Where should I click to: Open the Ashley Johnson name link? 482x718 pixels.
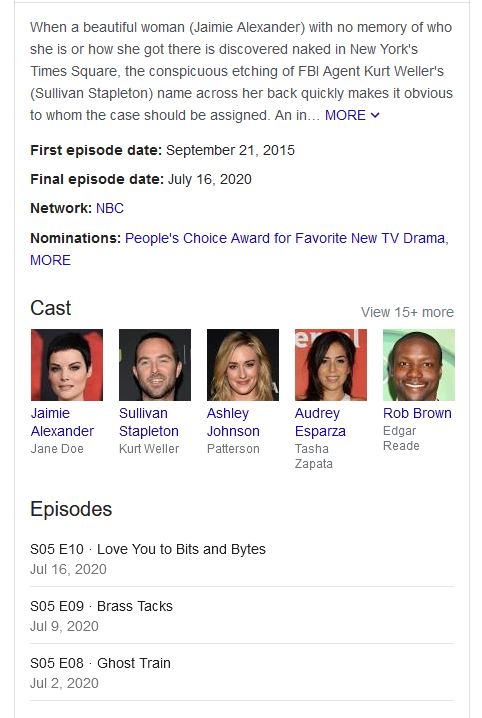pos(233,422)
